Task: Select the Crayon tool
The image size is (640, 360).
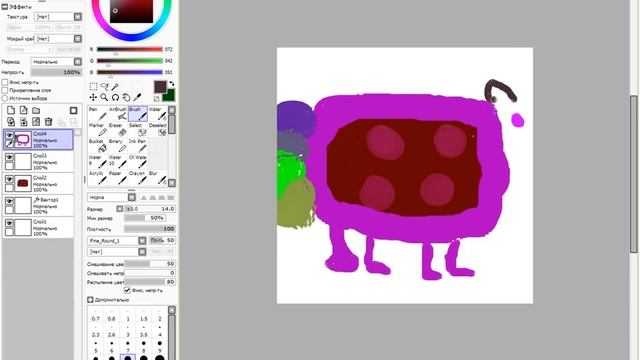Action: click(x=138, y=178)
